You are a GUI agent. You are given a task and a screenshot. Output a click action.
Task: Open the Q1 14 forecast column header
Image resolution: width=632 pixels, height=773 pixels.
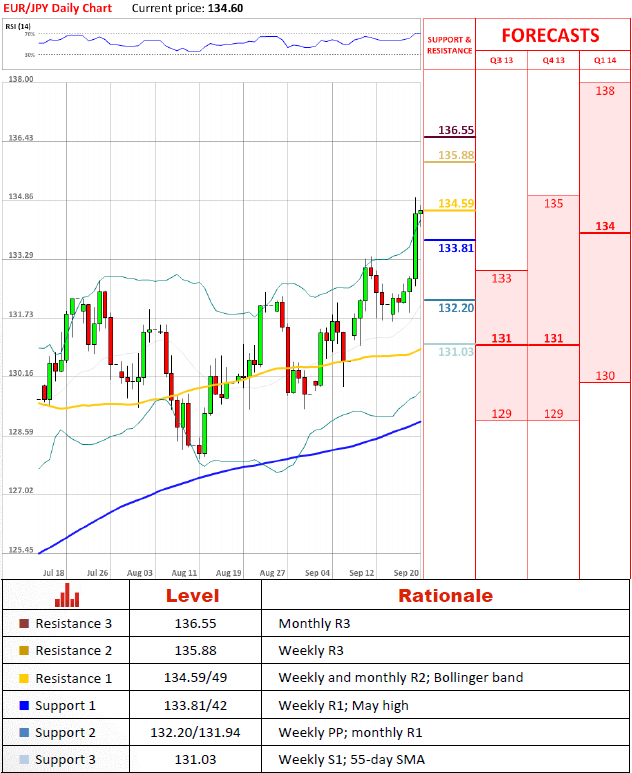coord(605,61)
